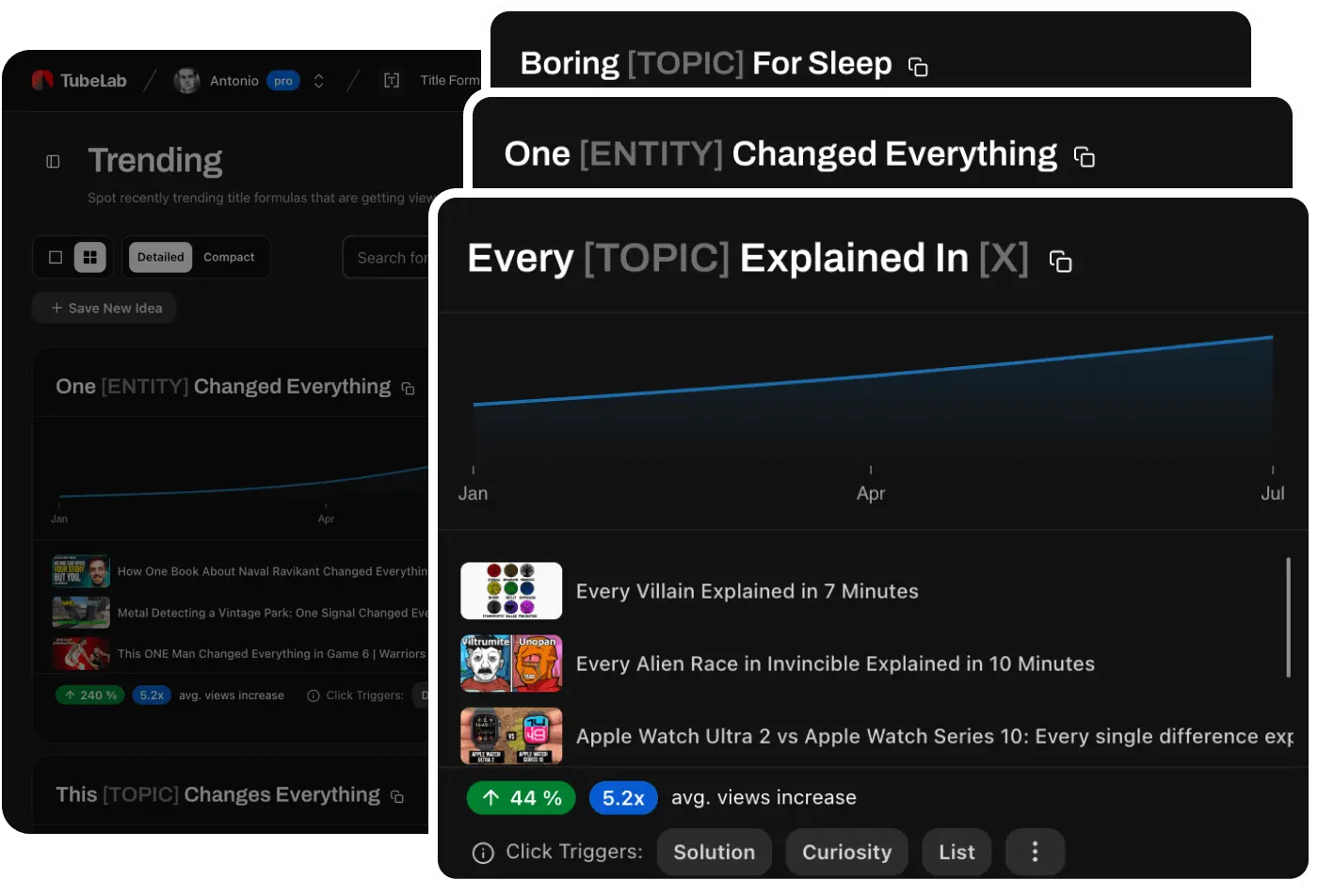The image size is (1318, 896).
Task: Open the Title Formulas [T] icon
Action: 392,80
